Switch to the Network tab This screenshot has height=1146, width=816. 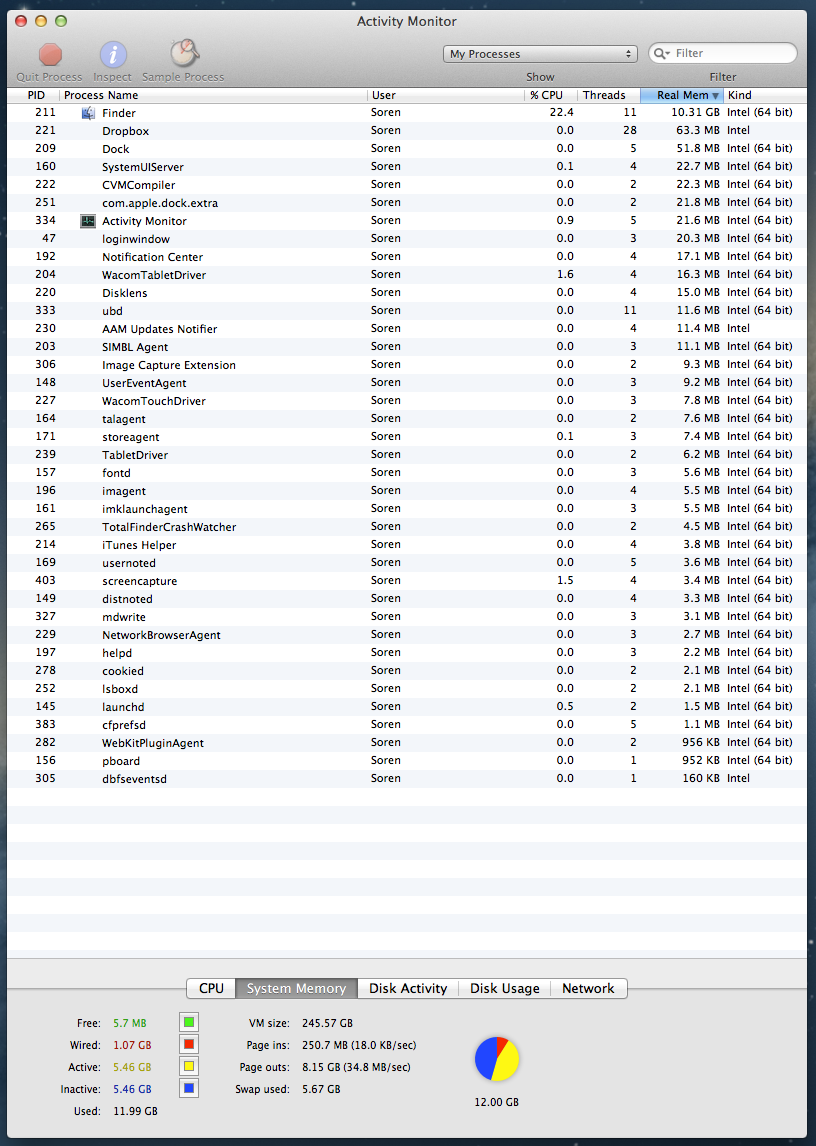(x=589, y=988)
